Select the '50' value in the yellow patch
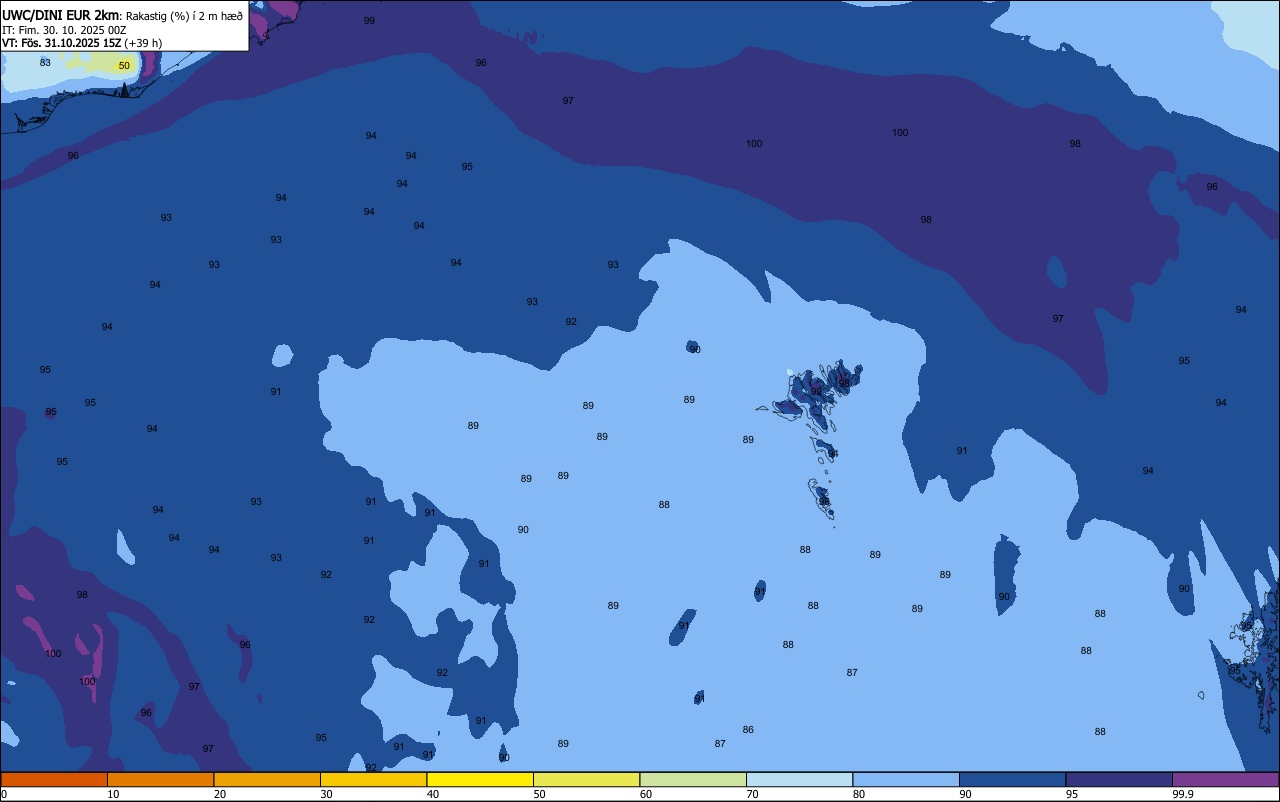The width and height of the screenshot is (1280, 802). tap(124, 66)
